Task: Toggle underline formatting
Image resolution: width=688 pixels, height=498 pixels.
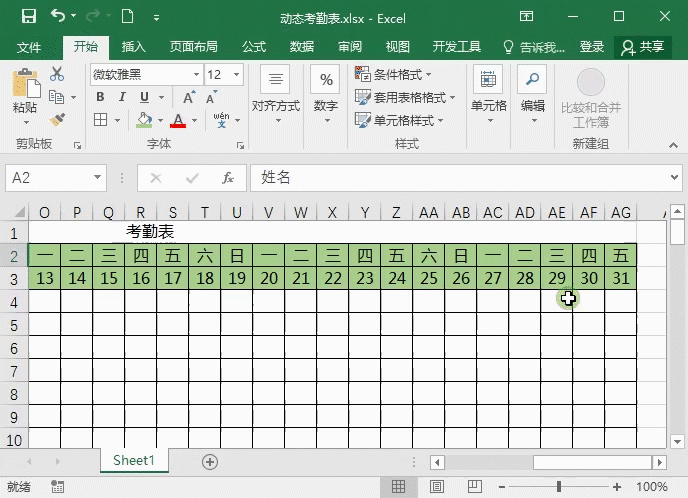Action: 144,97
